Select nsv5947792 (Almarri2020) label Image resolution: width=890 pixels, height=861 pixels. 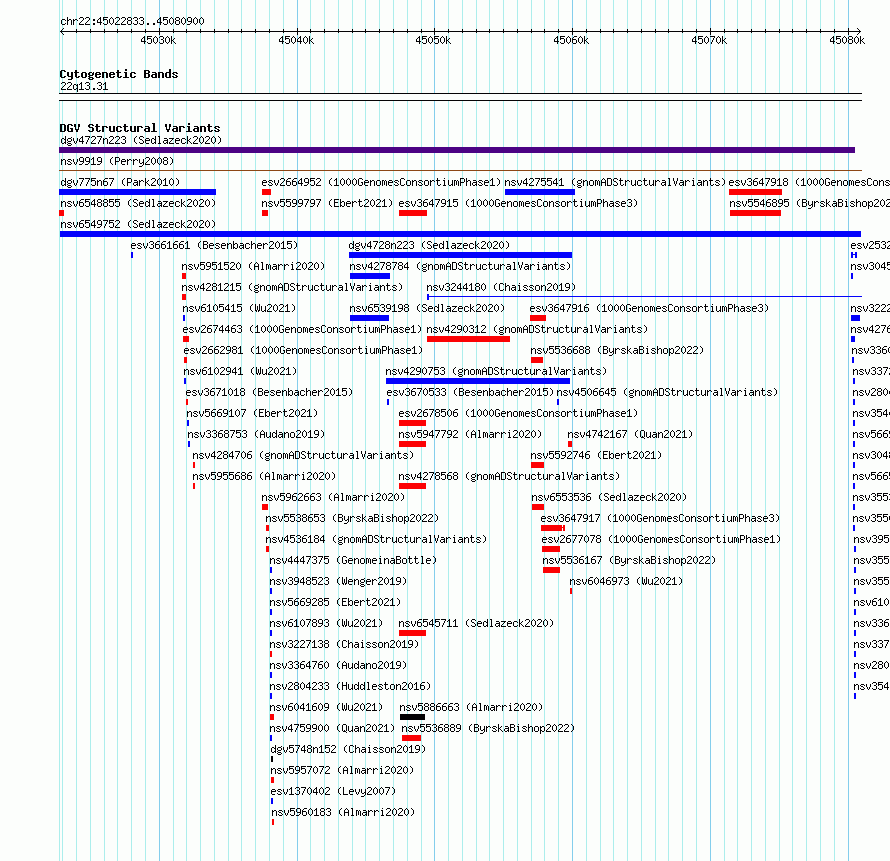(470, 434)
